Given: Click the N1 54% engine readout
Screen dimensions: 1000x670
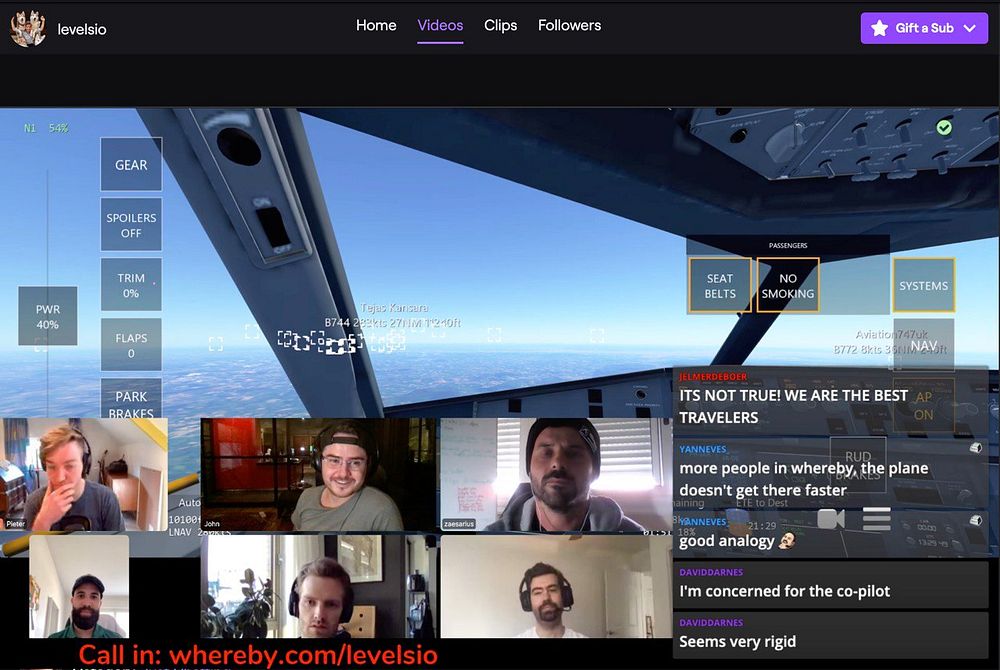Looking at the screenshot, I should click(46, 128).
